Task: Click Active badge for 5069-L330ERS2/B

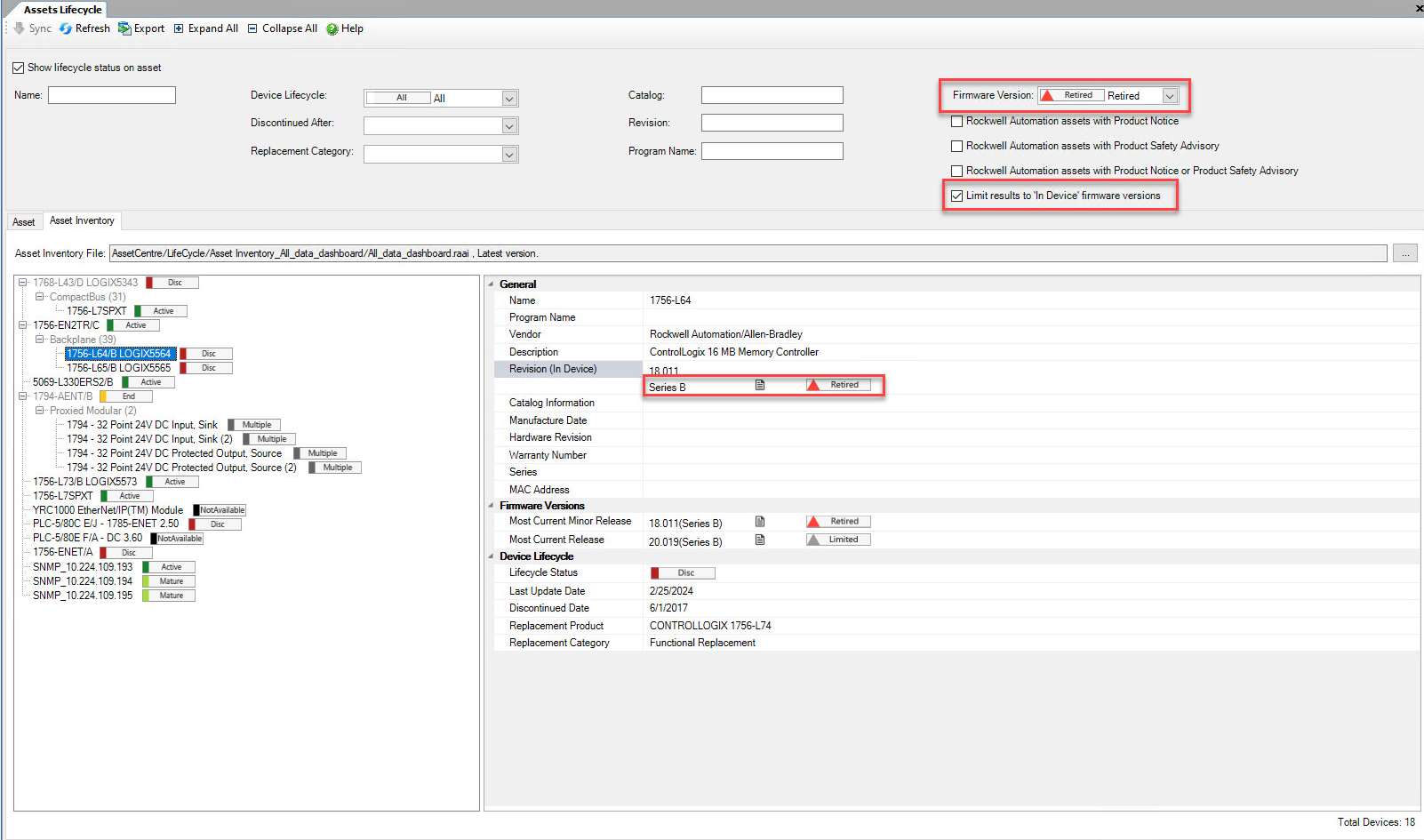Action: (x=148, y=382)
